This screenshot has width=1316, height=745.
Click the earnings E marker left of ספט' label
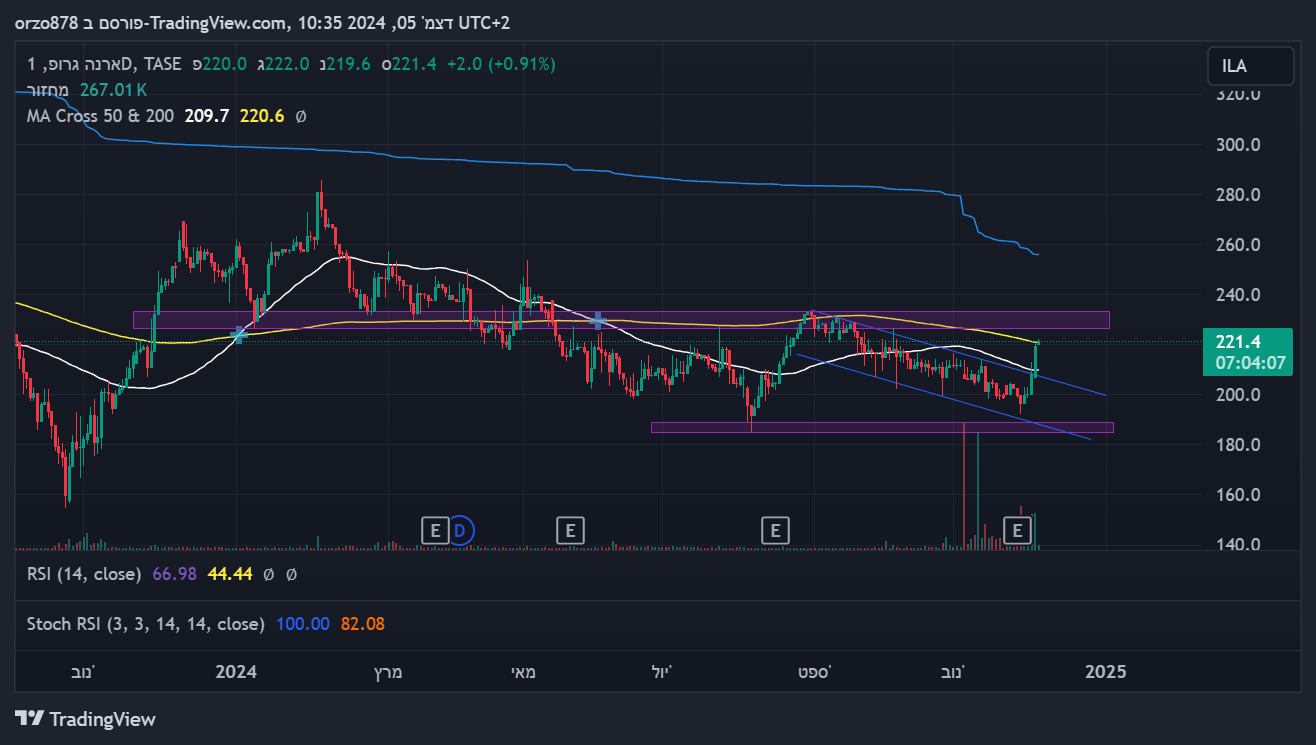[x=775, y=530]
